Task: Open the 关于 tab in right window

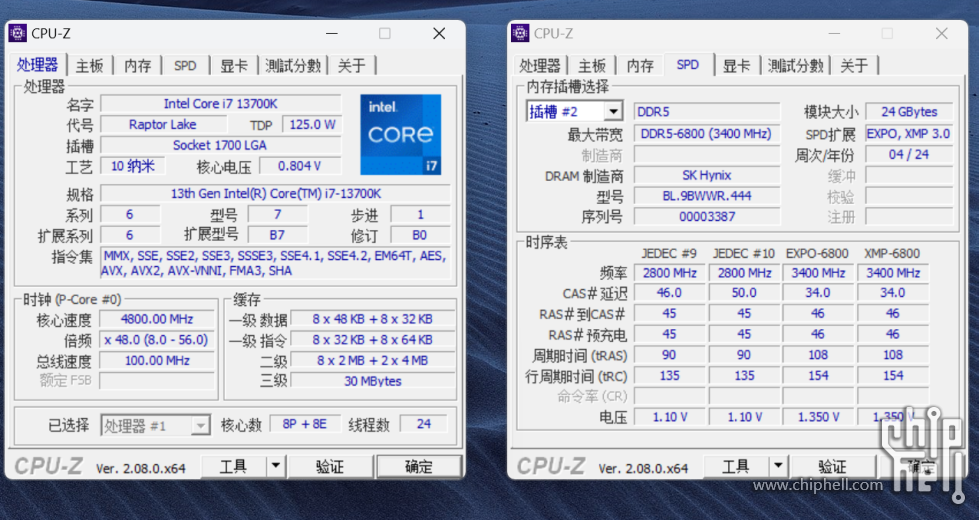Action: tap(854, 66)
